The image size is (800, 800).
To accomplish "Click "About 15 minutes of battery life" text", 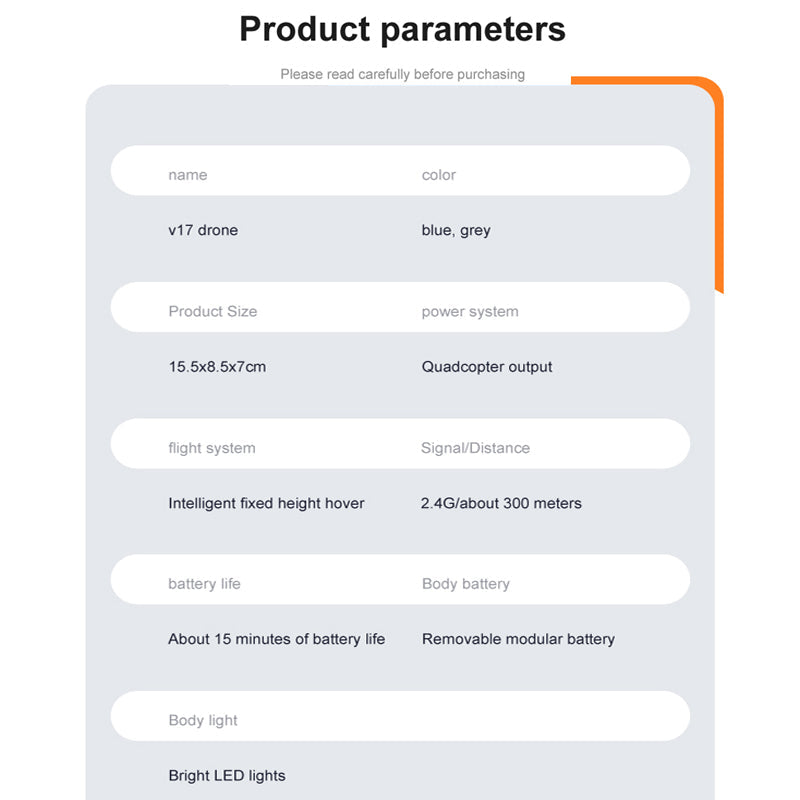I will (276, 639).
